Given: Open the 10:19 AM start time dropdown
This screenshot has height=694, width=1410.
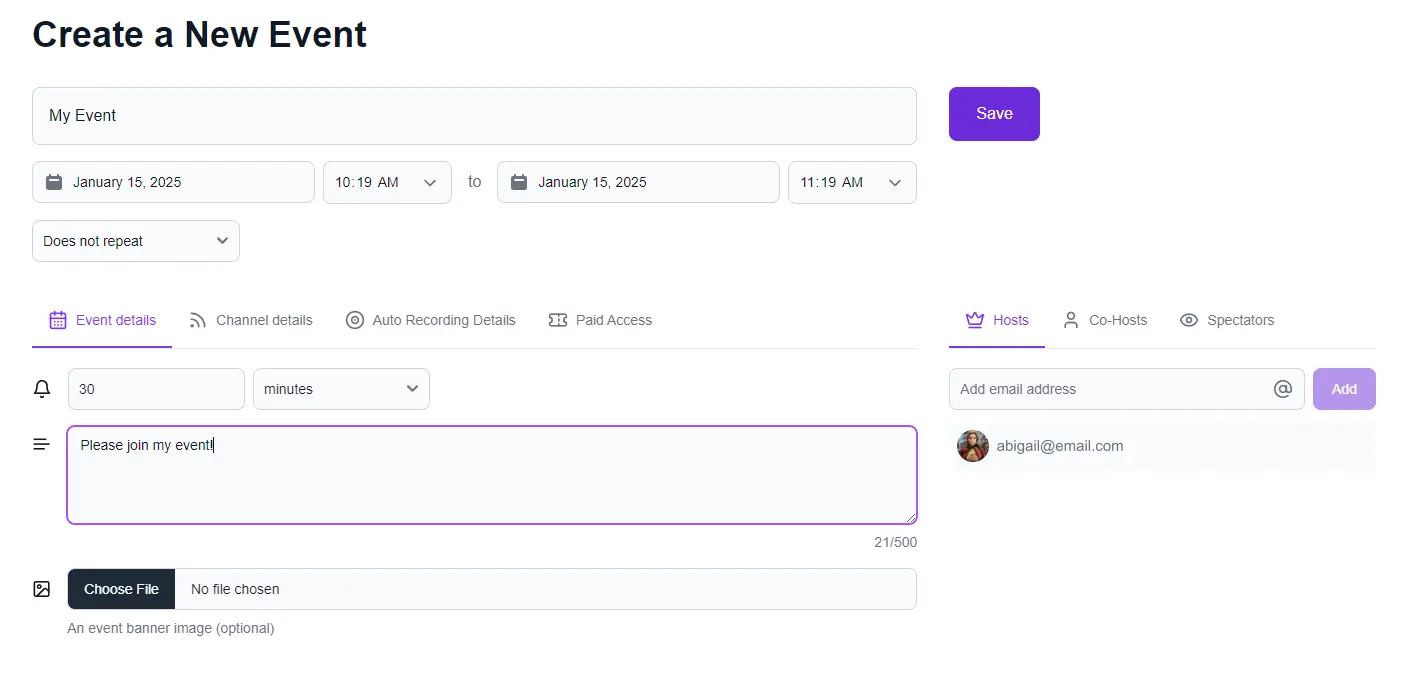Looking at the screenshot, I should tap(387, 182).
